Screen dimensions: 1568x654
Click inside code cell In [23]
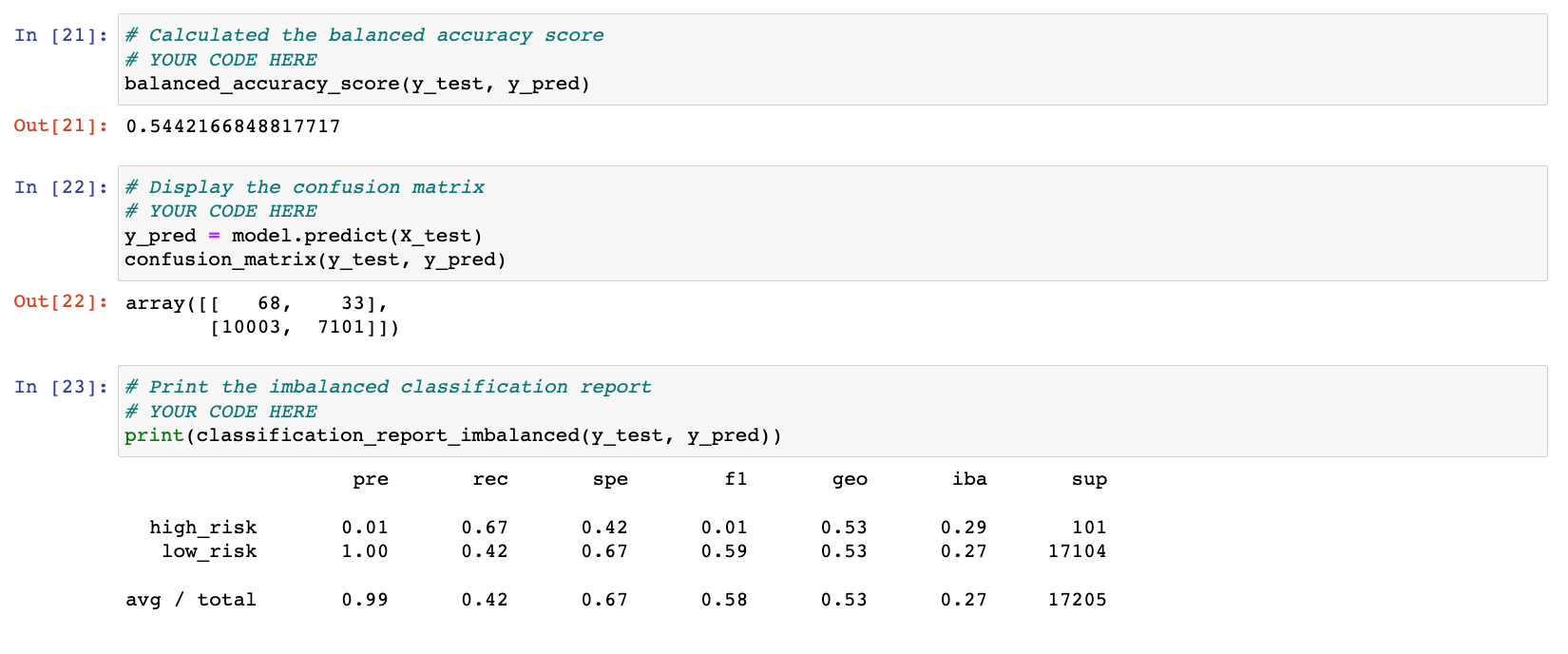click(832, 411)
